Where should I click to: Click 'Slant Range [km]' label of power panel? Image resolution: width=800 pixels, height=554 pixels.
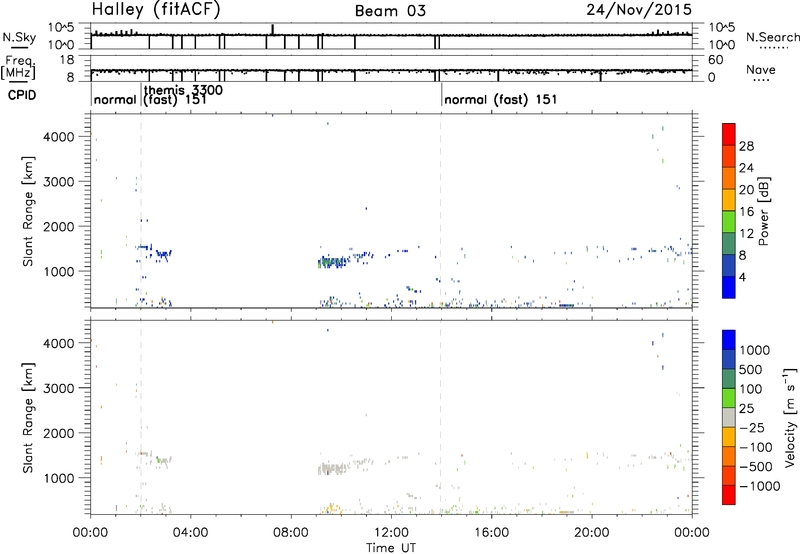click(x=28, y=211)
